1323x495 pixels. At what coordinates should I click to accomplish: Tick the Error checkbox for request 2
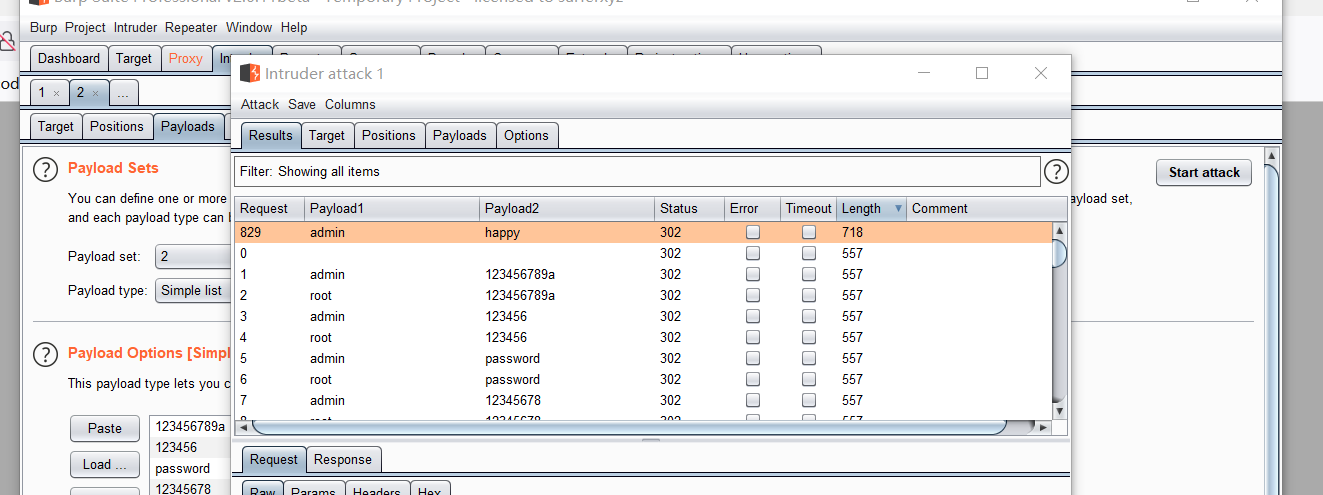click(753, 295)
